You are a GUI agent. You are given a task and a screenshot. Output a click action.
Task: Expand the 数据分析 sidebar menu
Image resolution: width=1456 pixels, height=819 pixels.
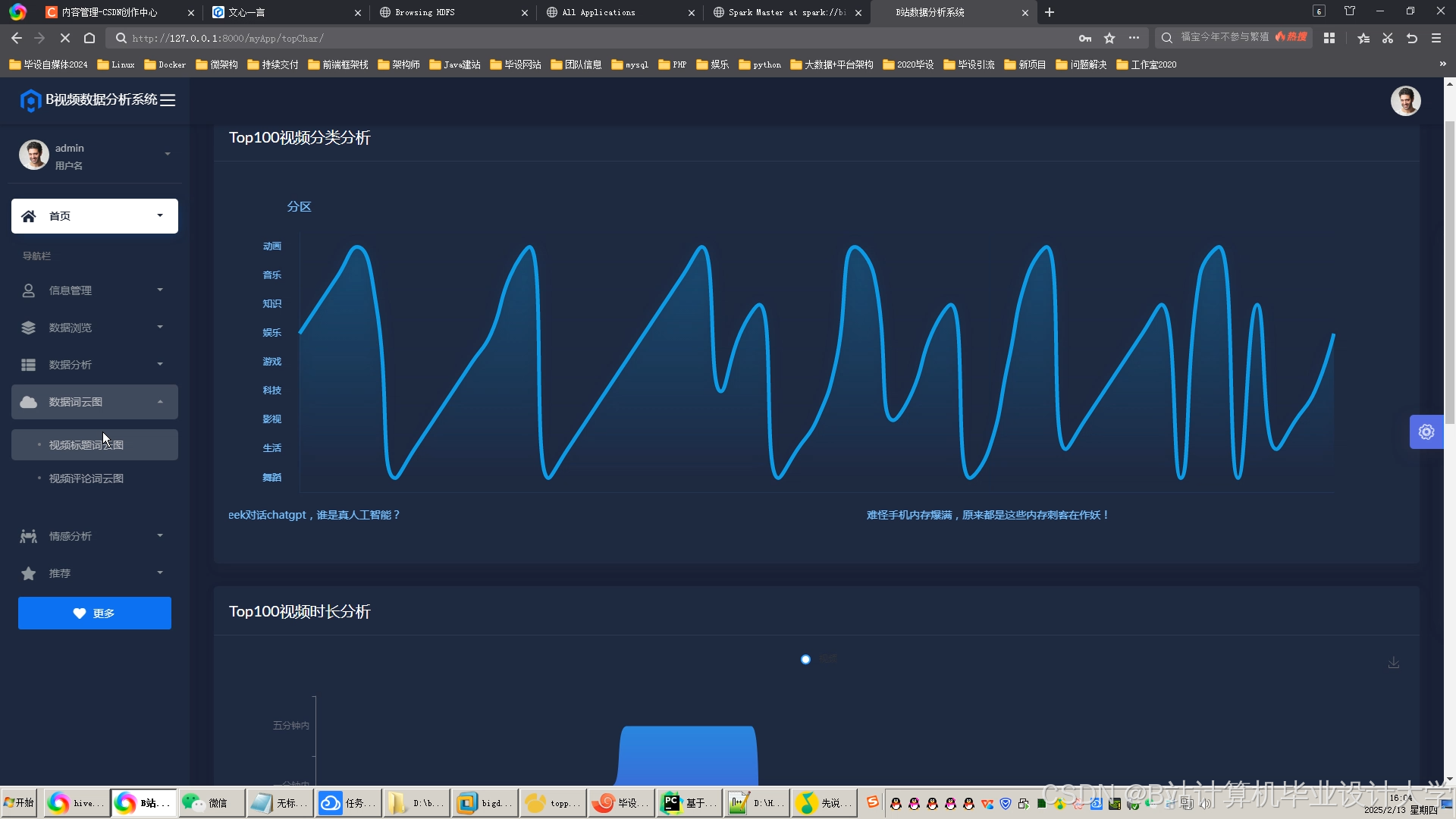point(95,365)
